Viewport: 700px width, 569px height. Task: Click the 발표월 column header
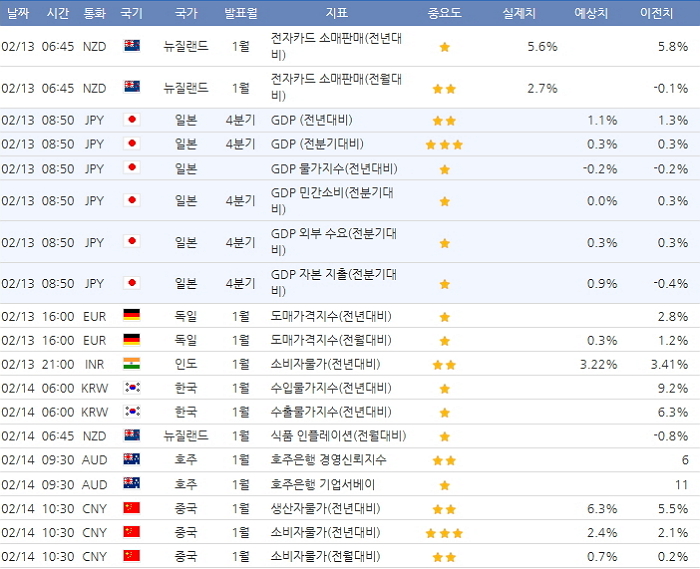[241, 13]
